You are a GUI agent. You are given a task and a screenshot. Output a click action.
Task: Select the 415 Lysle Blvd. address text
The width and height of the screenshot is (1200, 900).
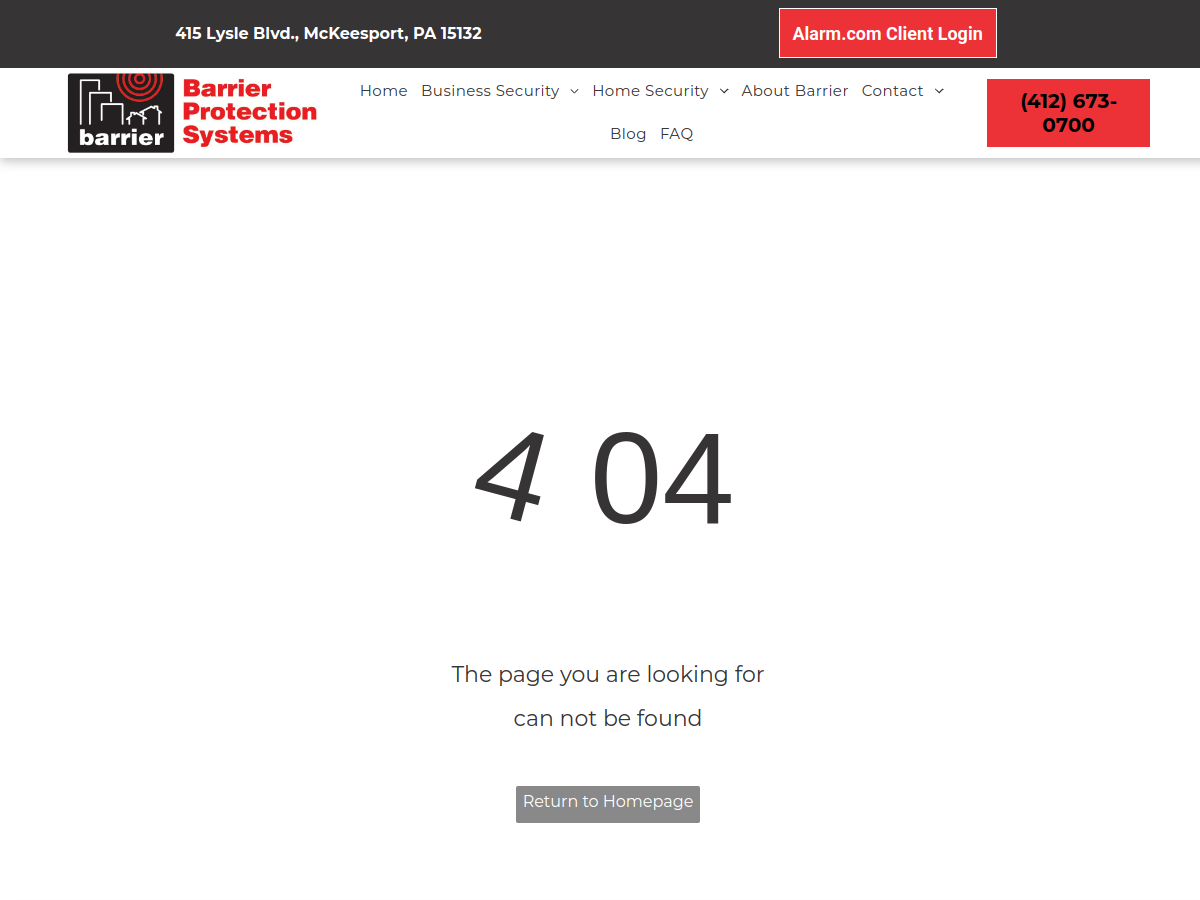coord(329,33)
